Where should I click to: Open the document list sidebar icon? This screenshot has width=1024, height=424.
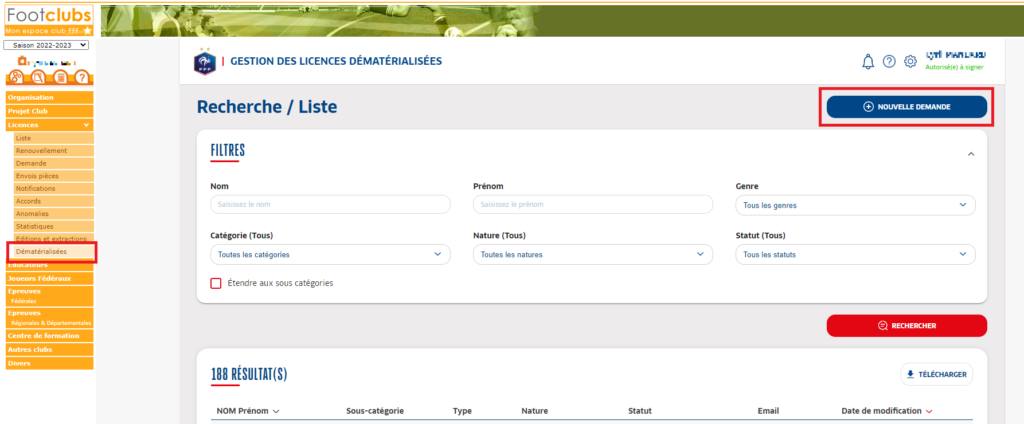[x=60, y=78]
